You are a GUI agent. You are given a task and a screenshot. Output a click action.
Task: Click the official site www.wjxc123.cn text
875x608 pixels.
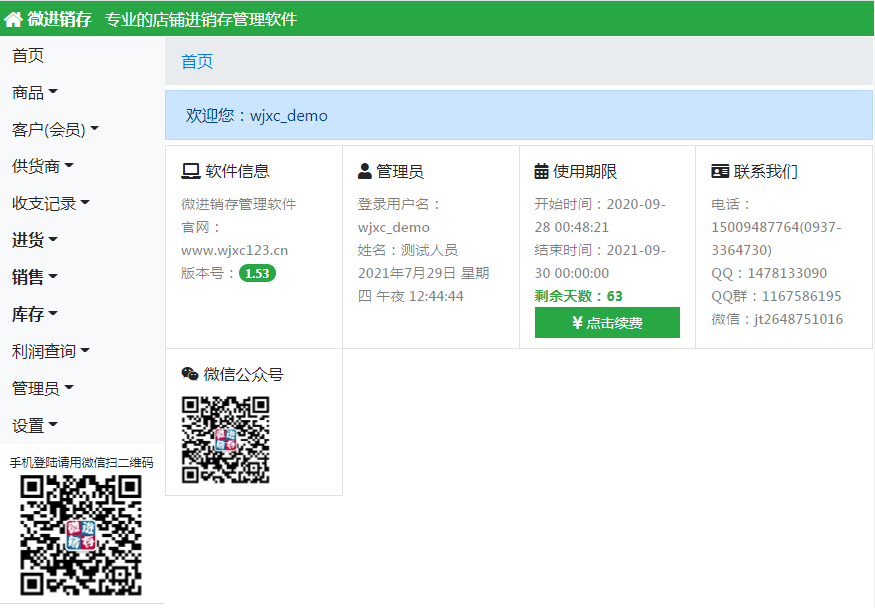pyautogui.click(x=234, y=250)
